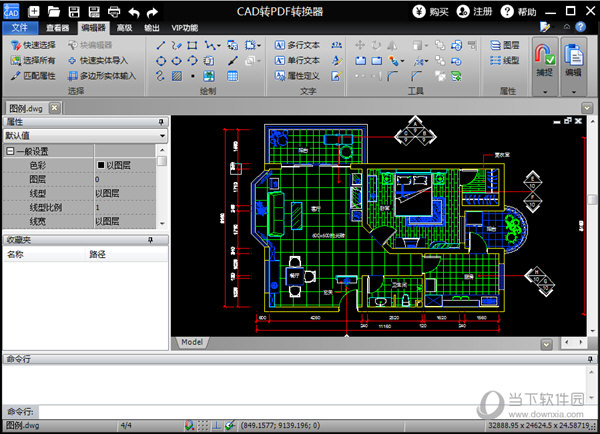Select the Hatch fill tool
This screenshot has width=600, height=434.
(x=176, y=76)
